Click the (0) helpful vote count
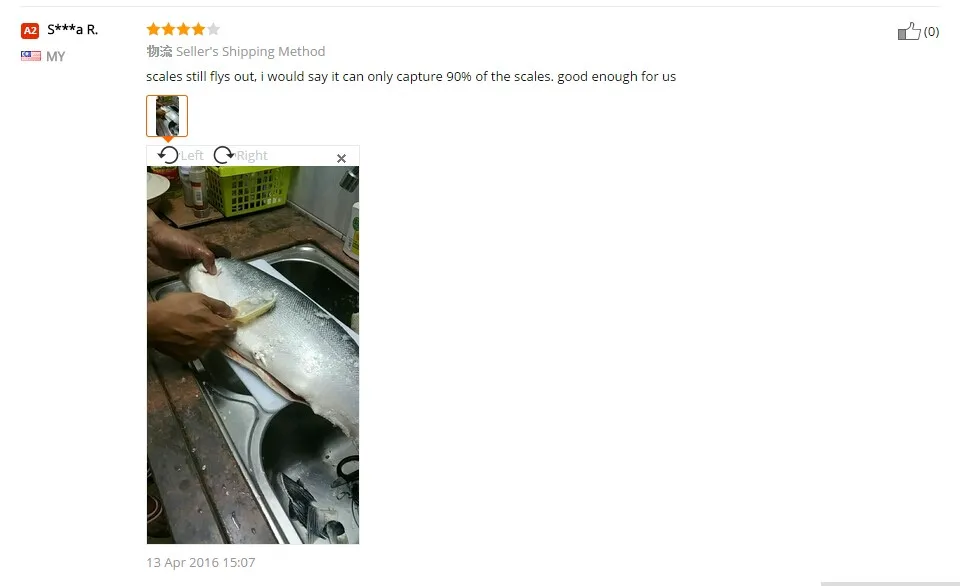Viewport: 960px width, 586px height. point(931,32)
